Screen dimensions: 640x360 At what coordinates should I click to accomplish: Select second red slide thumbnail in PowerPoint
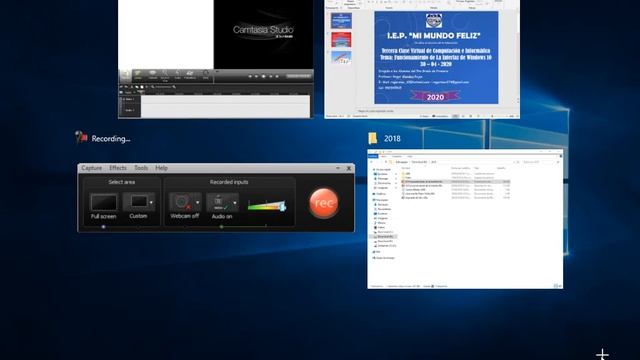coord(341,40)
